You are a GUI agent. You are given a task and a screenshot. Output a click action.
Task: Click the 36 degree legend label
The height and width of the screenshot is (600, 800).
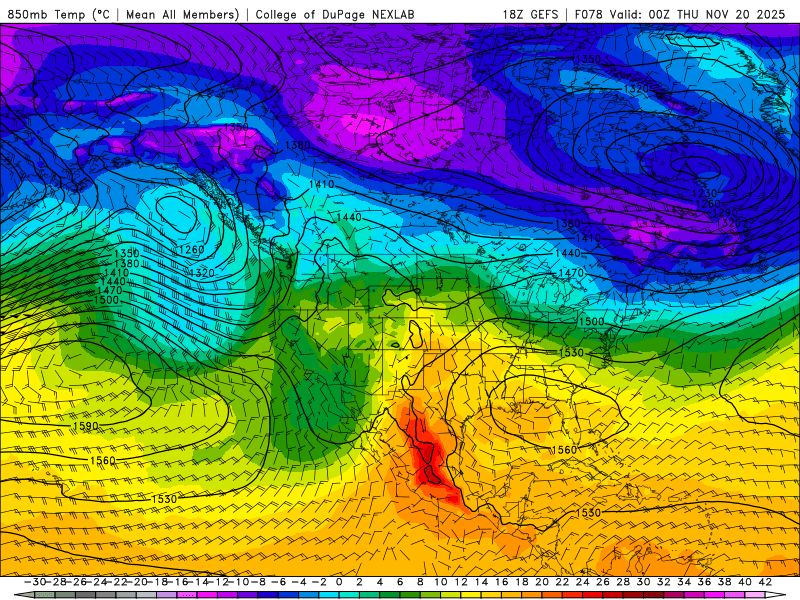click(x=704, y=582)
